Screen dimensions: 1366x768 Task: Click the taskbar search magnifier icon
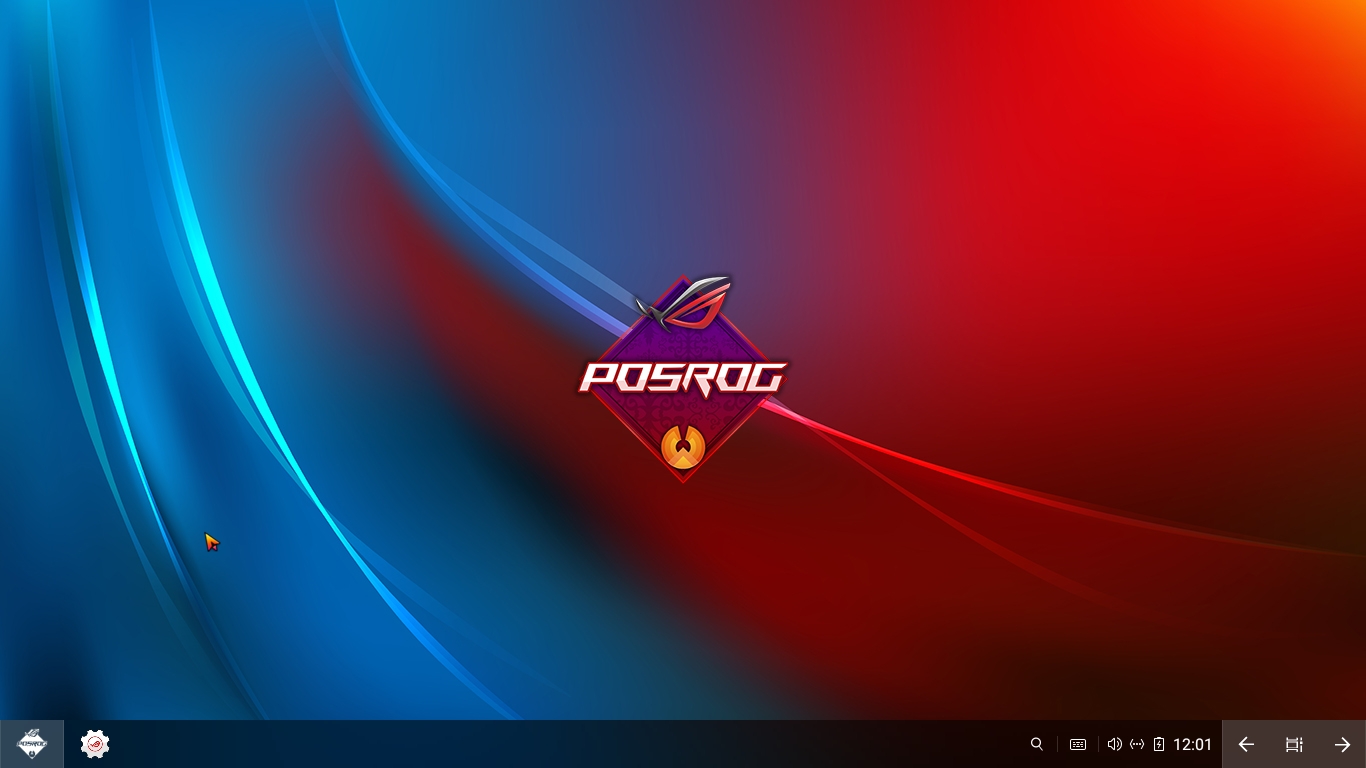tap(1037, 744)
